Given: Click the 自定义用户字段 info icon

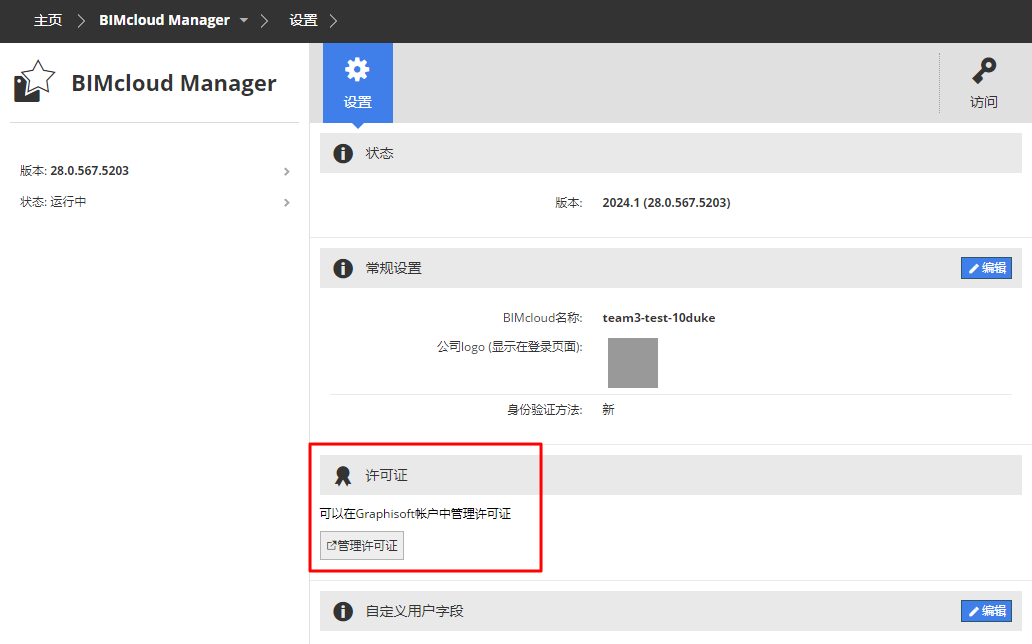Looking at the screenshot, I should (x=343, y=611).
